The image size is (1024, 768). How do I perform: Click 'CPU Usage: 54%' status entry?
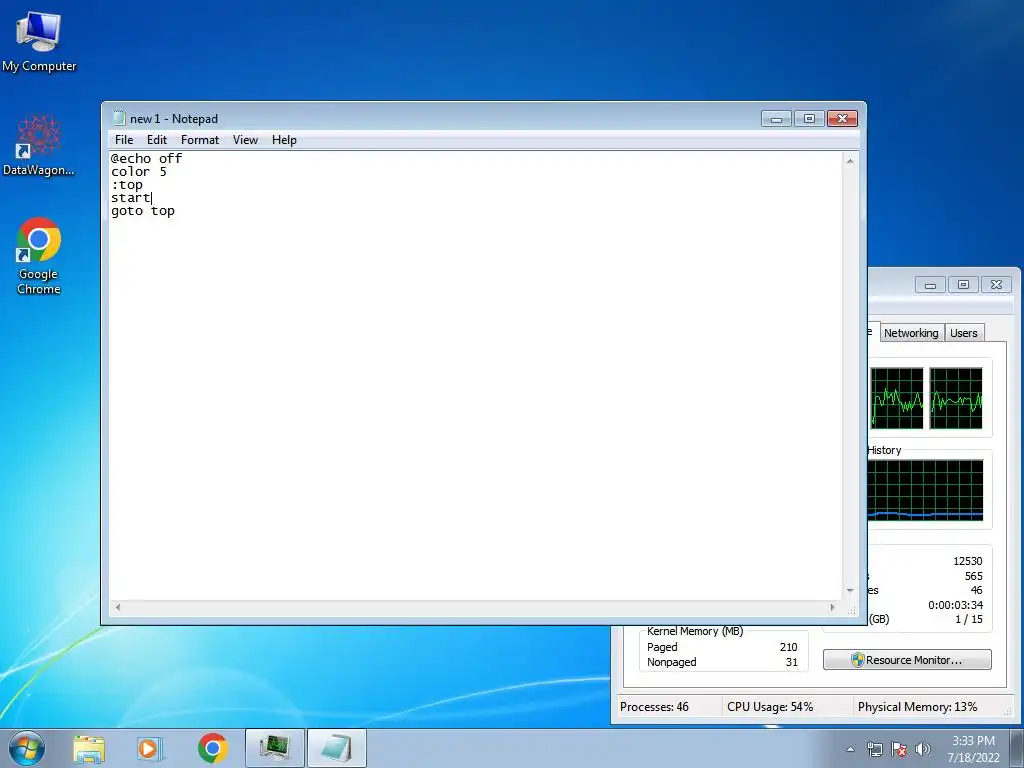770,707
